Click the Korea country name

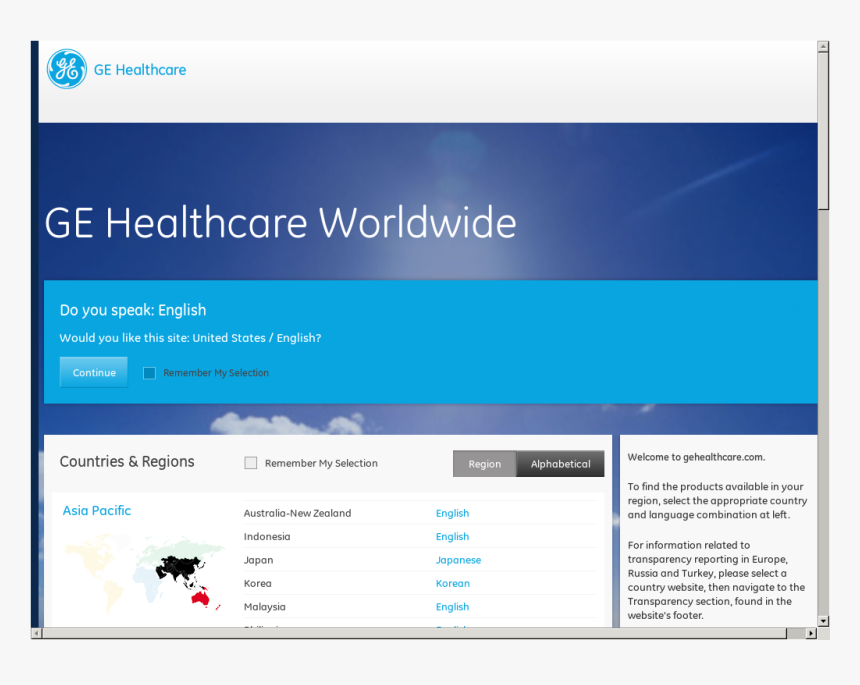tap(258, 584)
